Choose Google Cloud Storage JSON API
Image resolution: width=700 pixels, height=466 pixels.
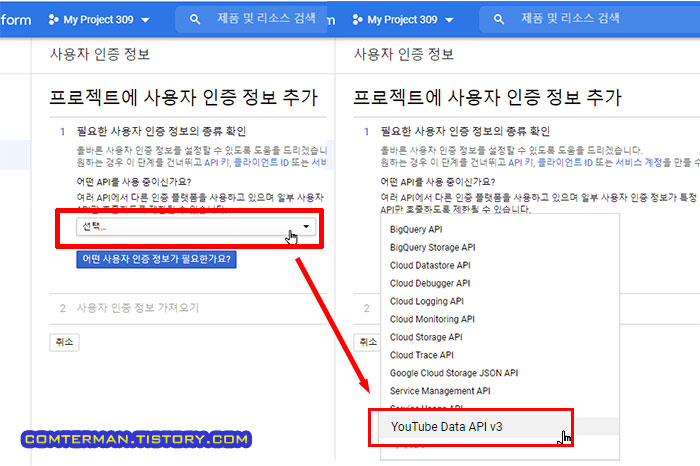point(500,373)
